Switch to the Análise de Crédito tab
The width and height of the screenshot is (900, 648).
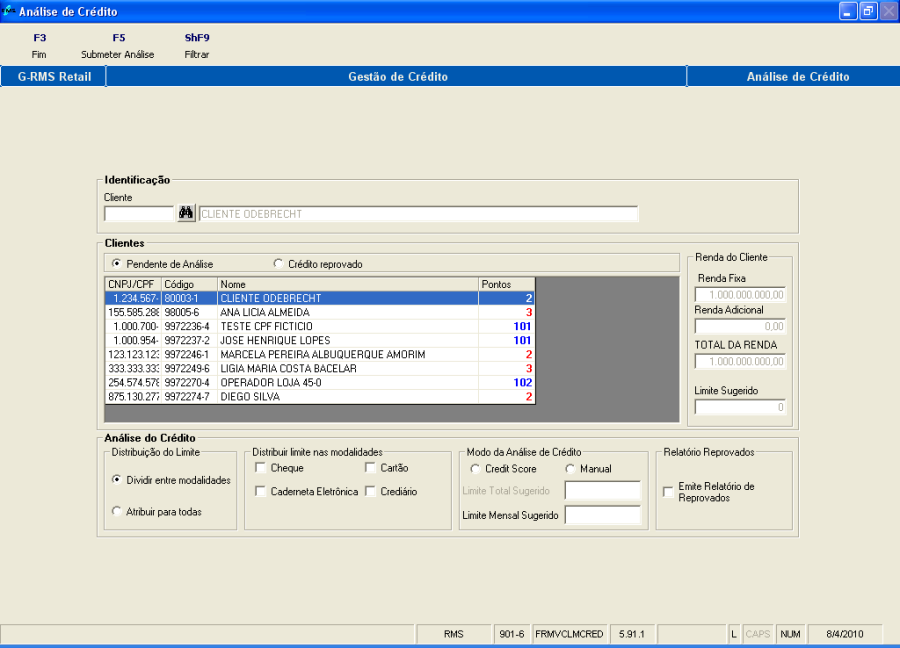[x=794, y=76]
